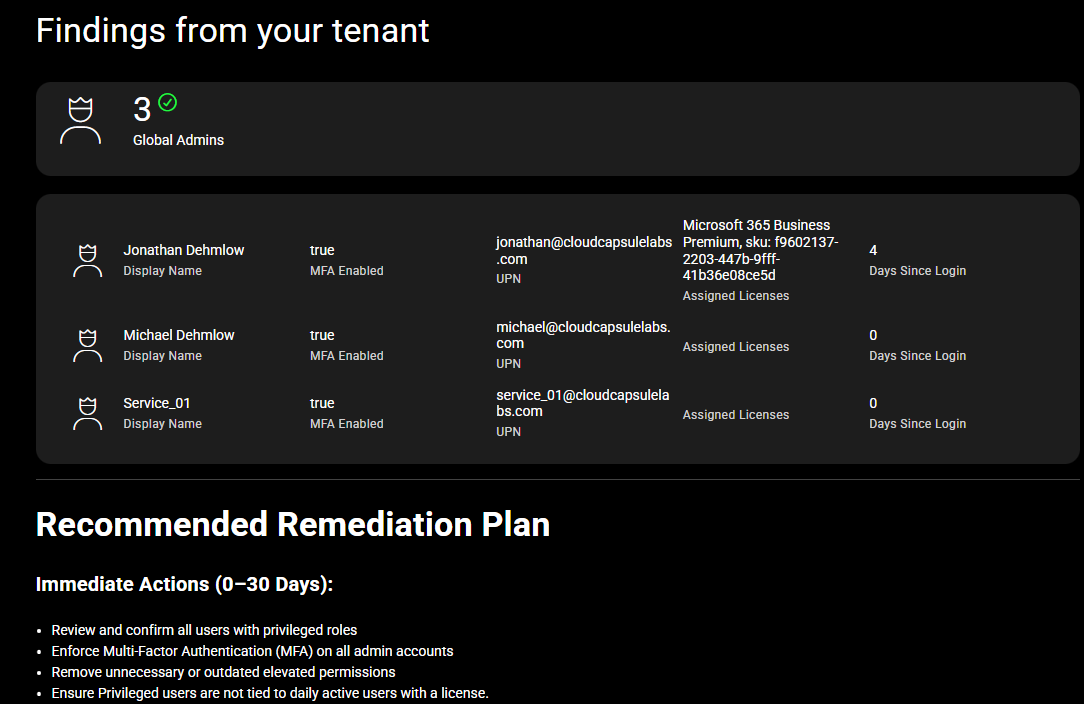Select the Jonathan Dehmlow display name

183,250
